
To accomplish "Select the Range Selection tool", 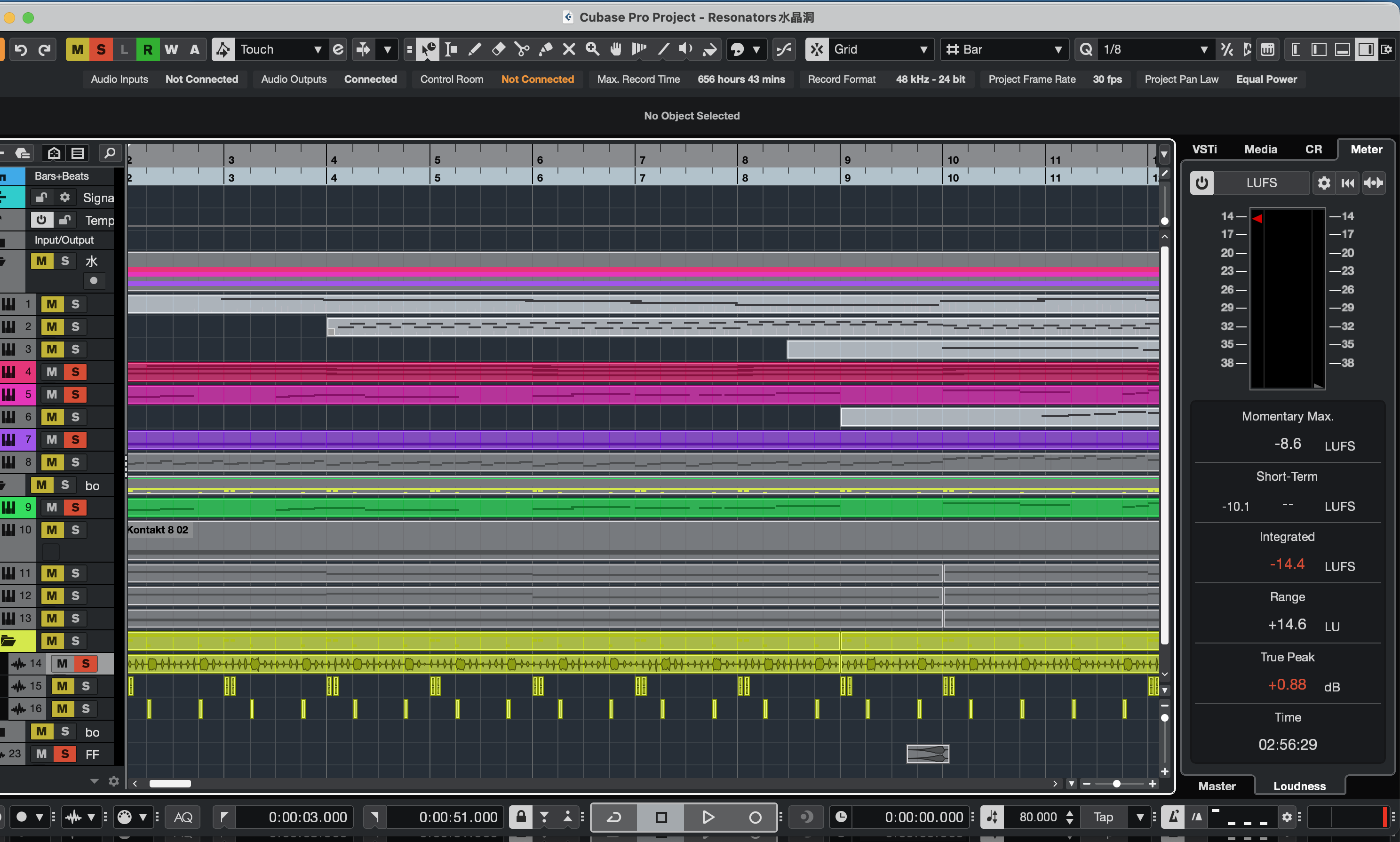I will [x=451, y=49].
